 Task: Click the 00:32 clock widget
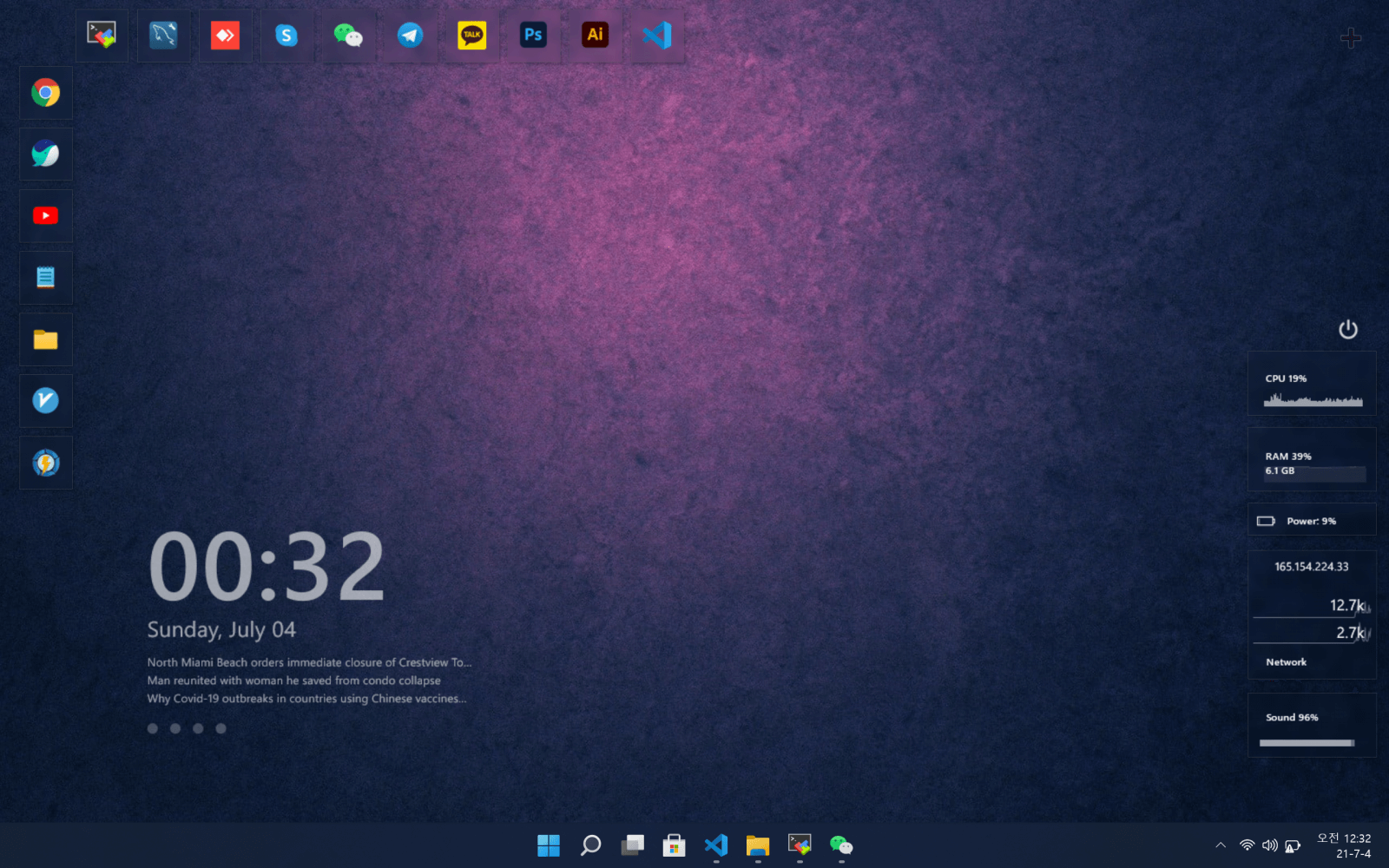[267, 567]
